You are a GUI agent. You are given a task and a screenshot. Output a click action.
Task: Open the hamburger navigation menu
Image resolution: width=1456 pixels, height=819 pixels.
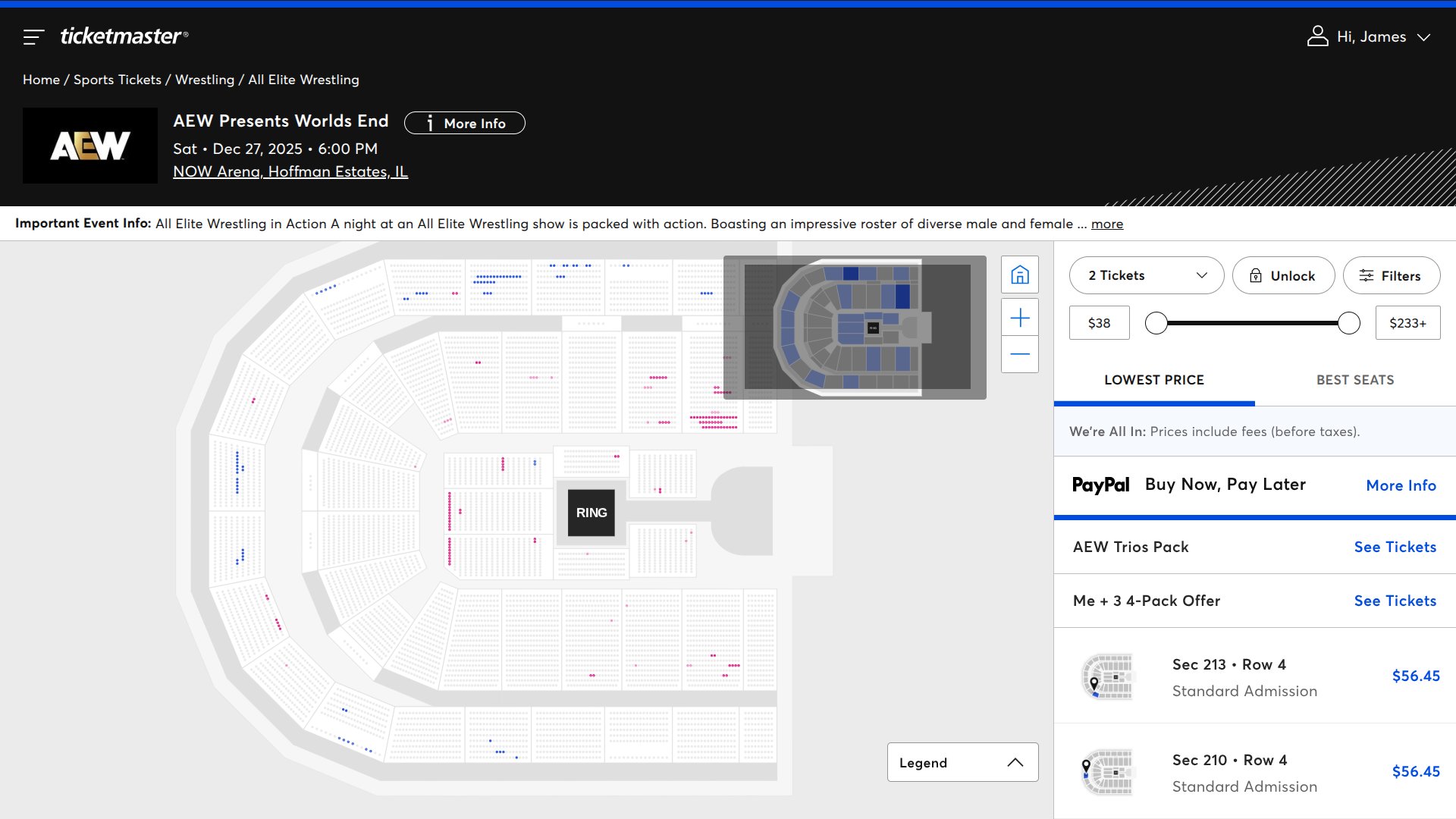(x=33, y=36)
